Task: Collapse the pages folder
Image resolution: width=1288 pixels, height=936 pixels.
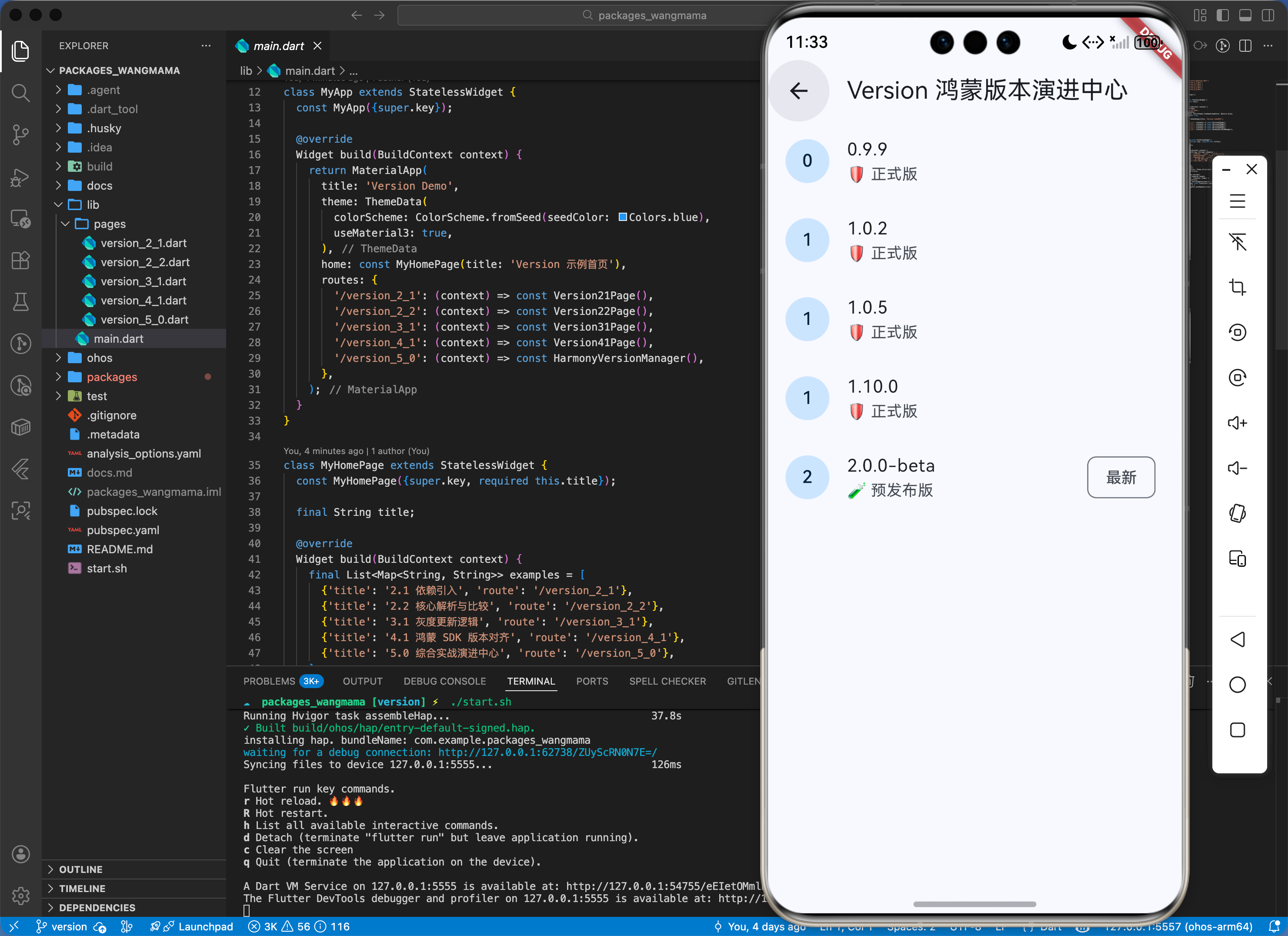Action: point(110,224)
